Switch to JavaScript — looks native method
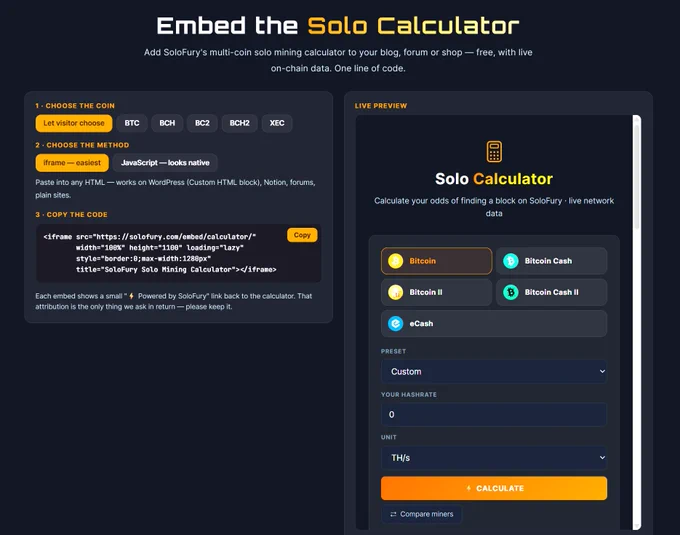Image resolution: width=680 pixels, height=535 pixels. tap(165, 163)
